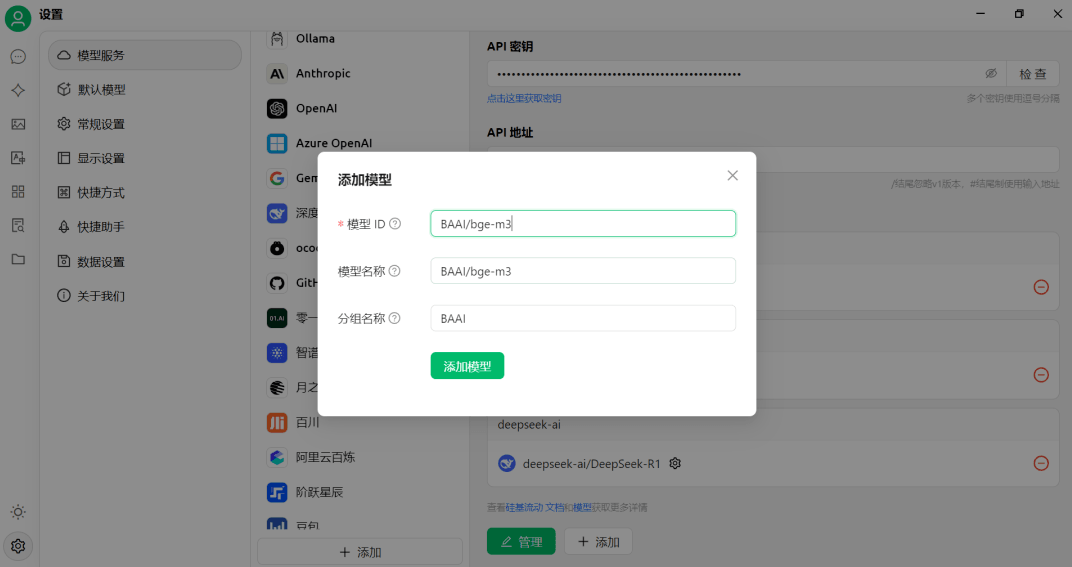Toggle the theme sun icon

[18, 512]
